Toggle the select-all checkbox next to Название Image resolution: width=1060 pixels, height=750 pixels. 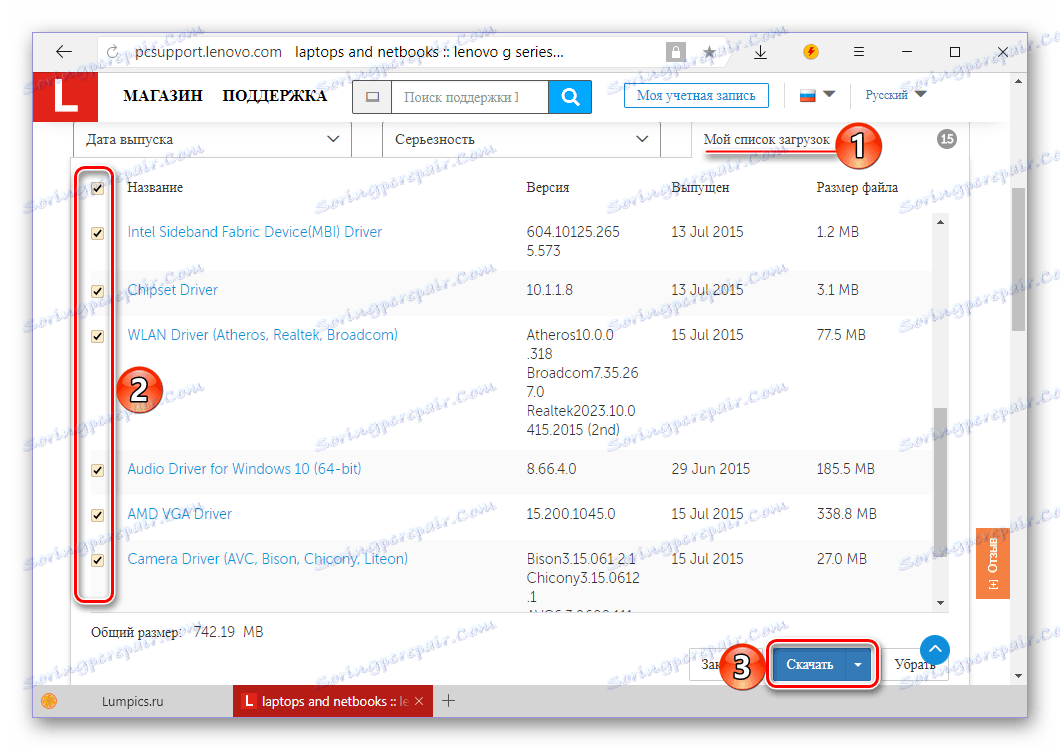[97, 188]
